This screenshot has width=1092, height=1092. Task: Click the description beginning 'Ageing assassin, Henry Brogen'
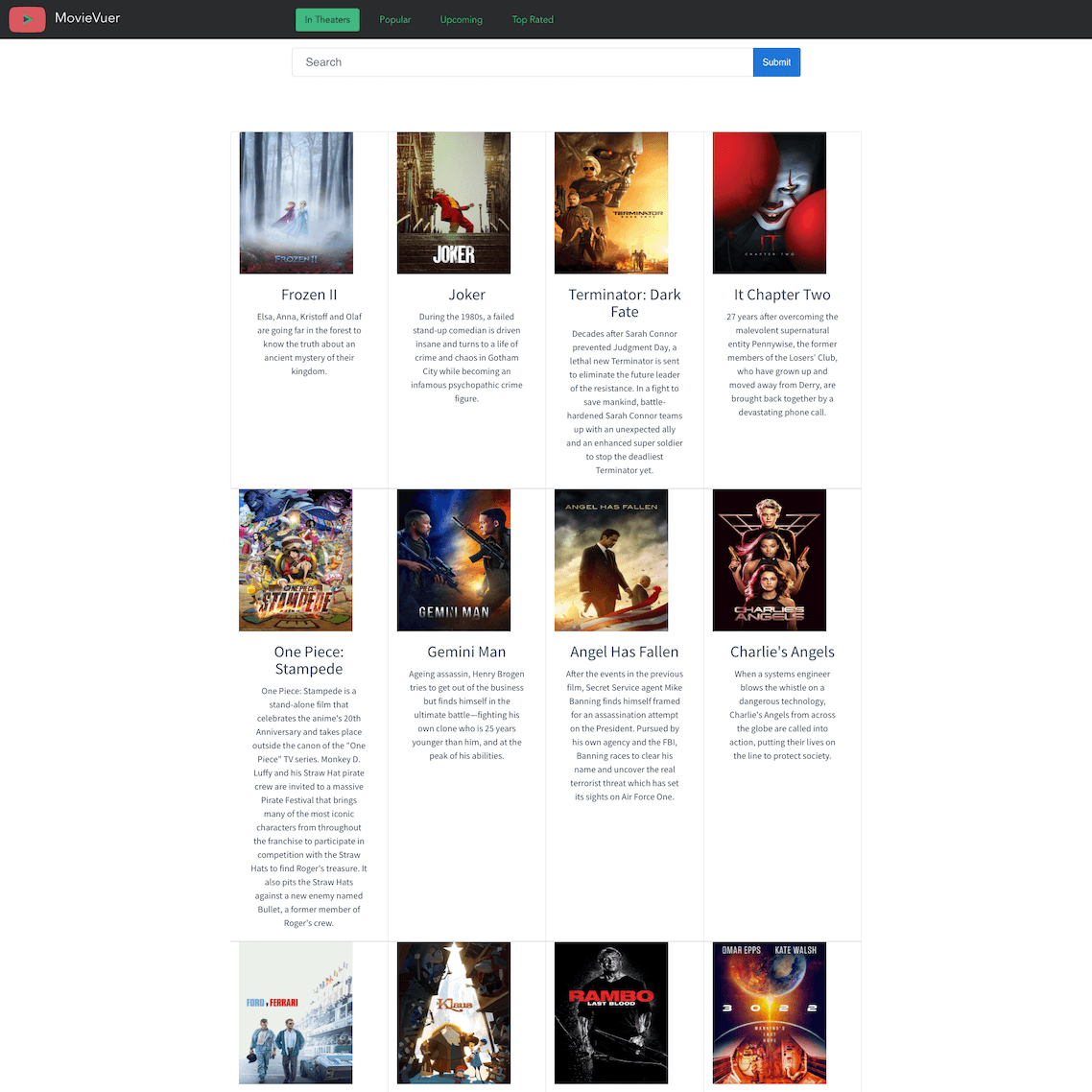pyautogui.click(x=466, y=715)
